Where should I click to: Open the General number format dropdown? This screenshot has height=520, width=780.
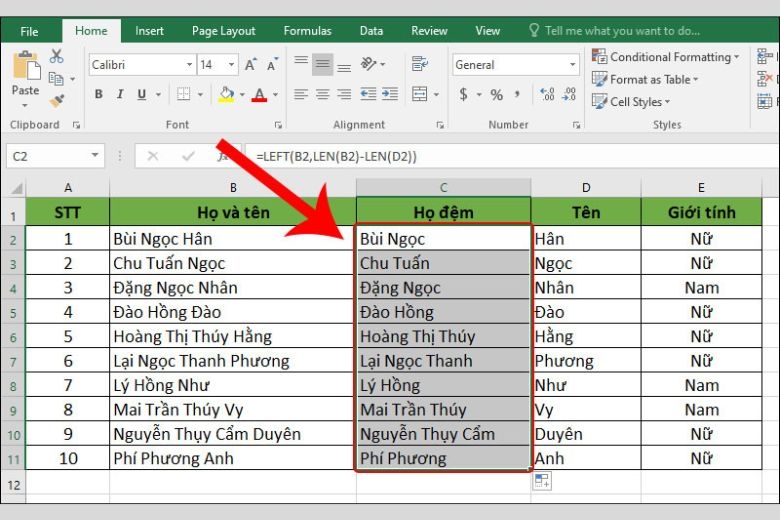point(572,65)
